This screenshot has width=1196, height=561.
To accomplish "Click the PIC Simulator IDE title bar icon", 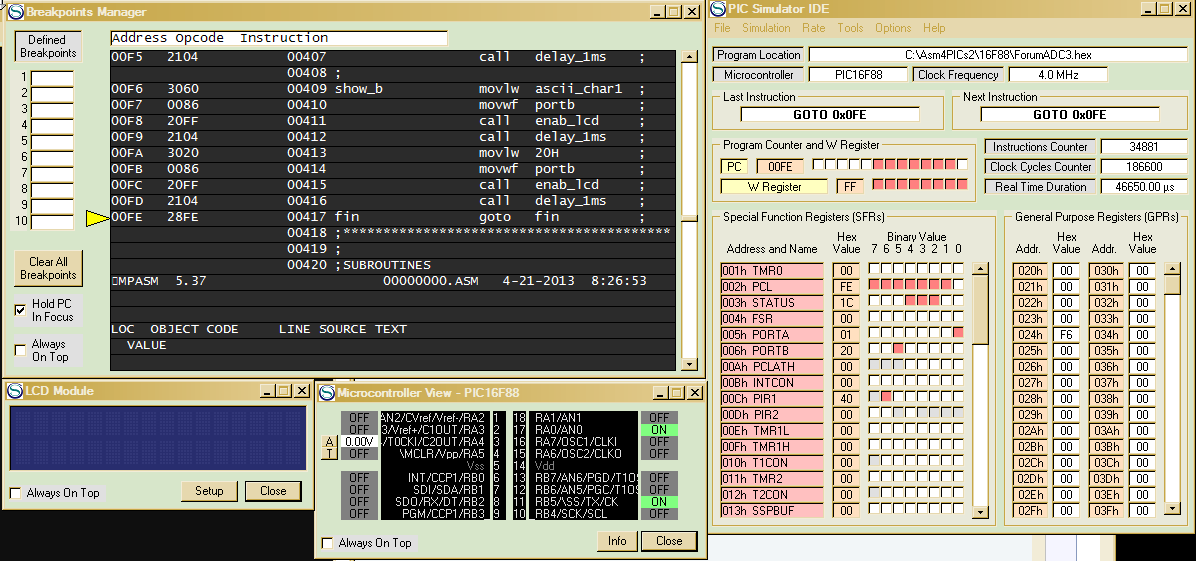I will pos(719,8).
